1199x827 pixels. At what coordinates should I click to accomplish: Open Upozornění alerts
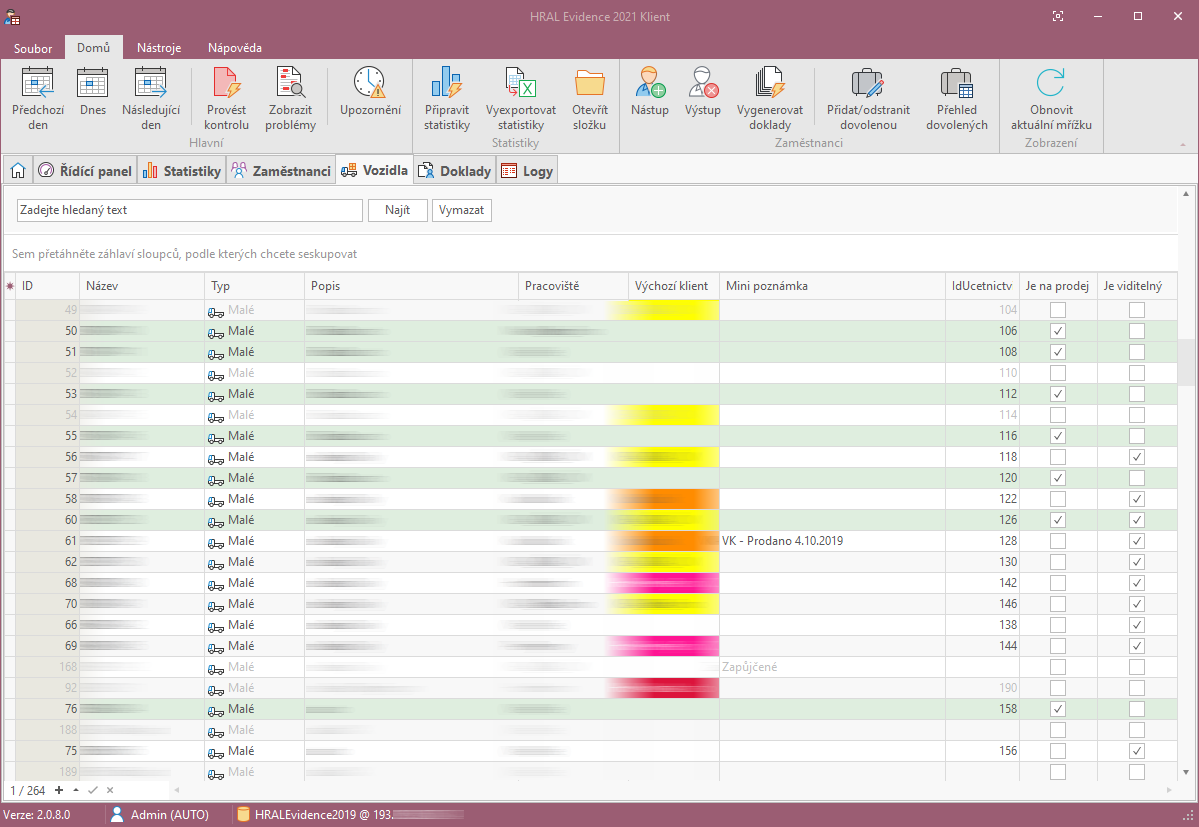coord(370,92)
